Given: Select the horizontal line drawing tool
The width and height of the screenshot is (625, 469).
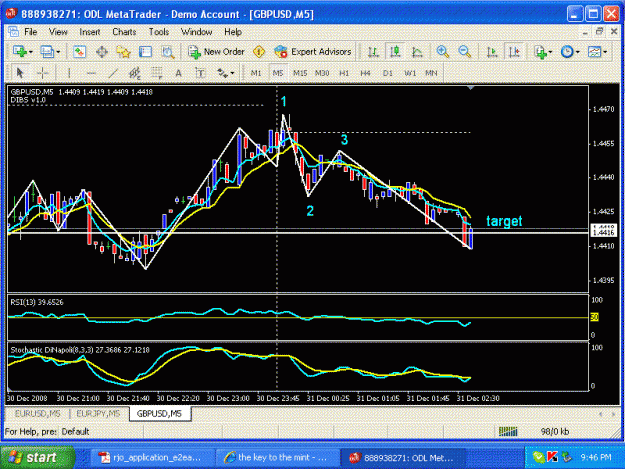Looking at the screenshot, I should [91, 73].
